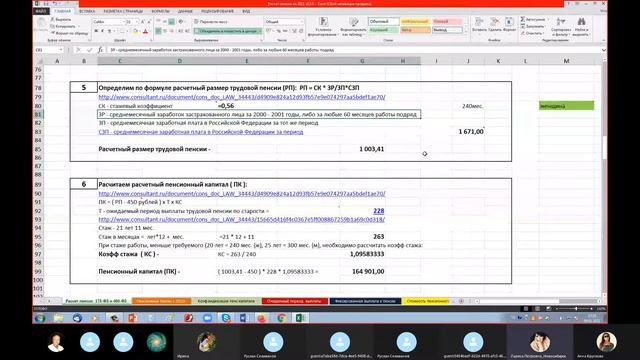Open Chrome from the Windows taskbar
The width and height of the screenshot is (640, 360).
[x=281, y=318]
